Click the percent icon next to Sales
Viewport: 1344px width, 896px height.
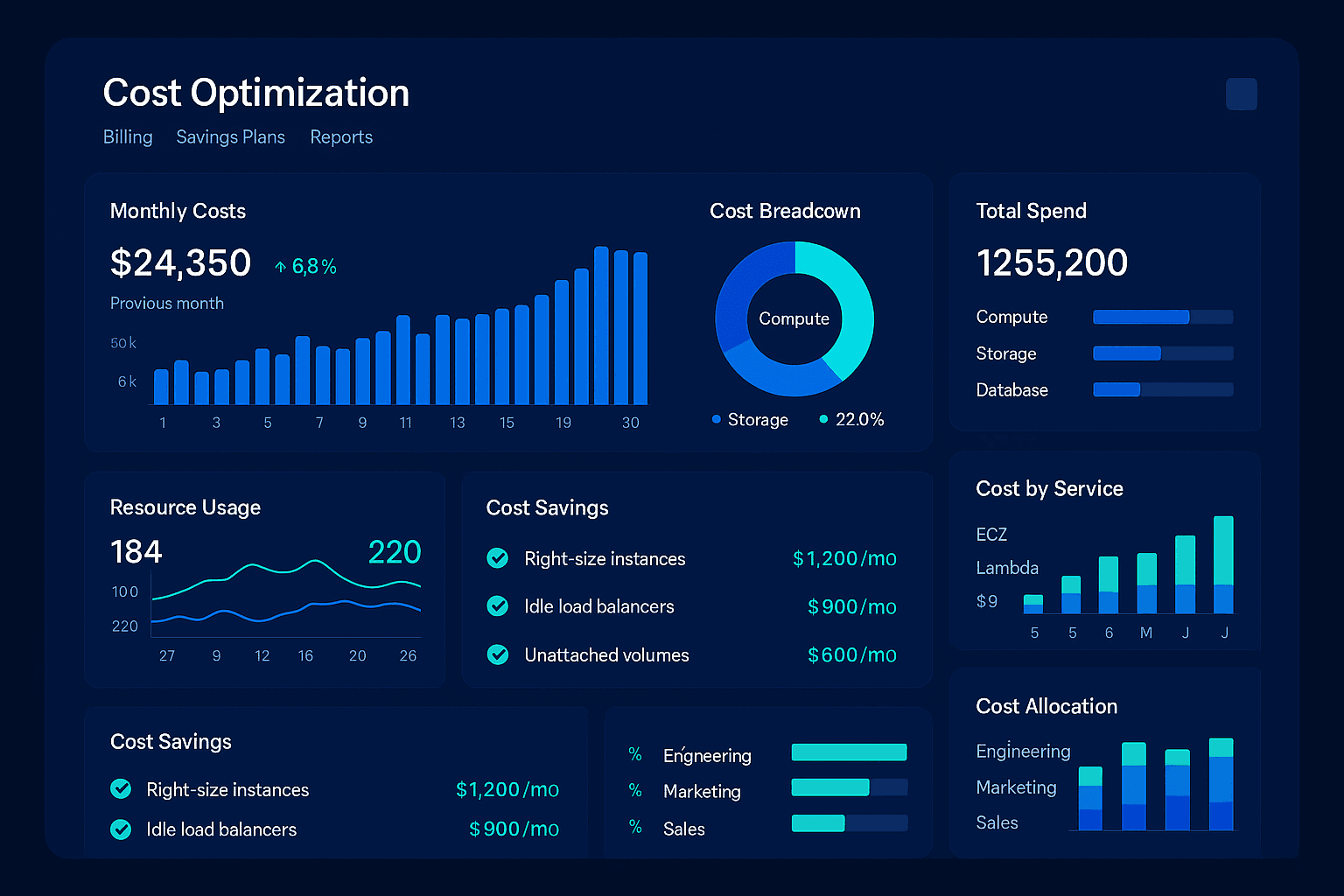tap(635, 828)
